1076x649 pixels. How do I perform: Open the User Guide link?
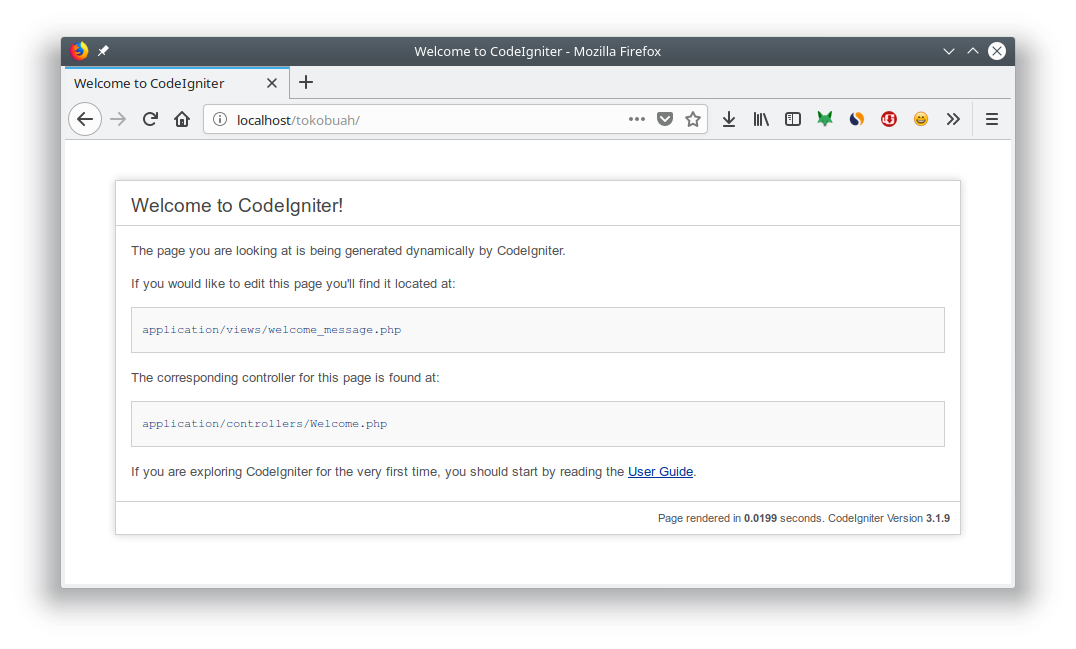pyautogui.click(x=660, y=472)
